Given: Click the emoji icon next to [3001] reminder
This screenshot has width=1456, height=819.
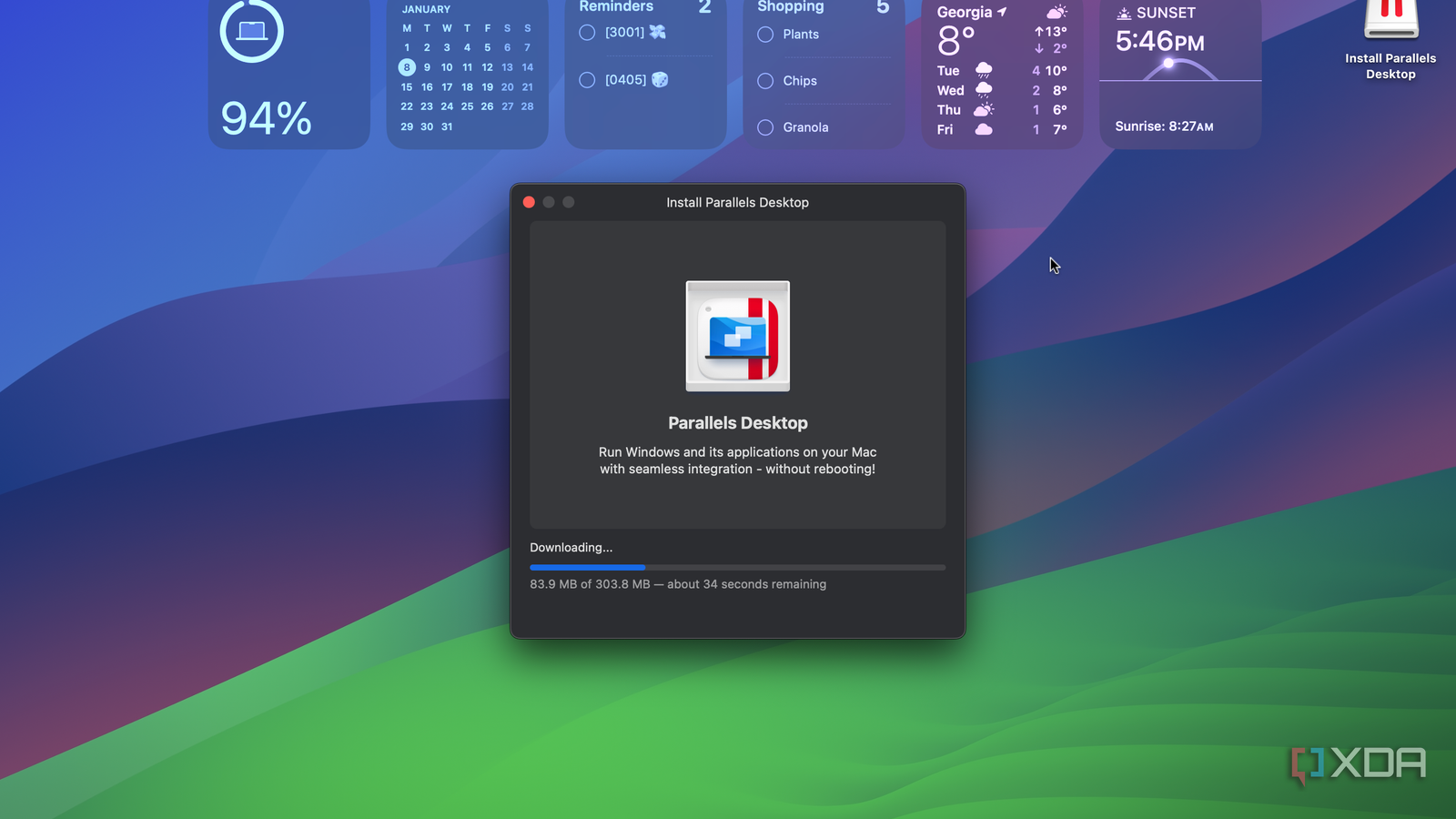Looking at the screenshot, I should (657, 32).
